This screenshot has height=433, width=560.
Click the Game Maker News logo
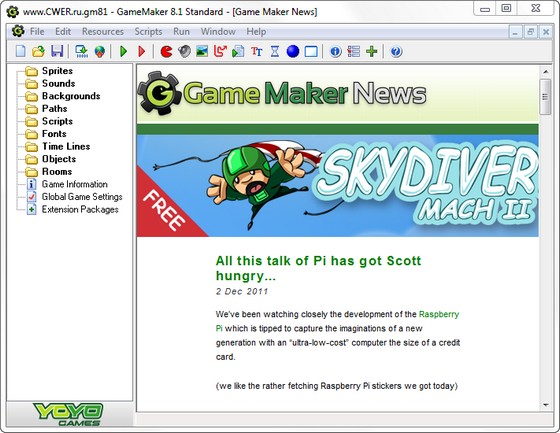[x=282, y=93]
